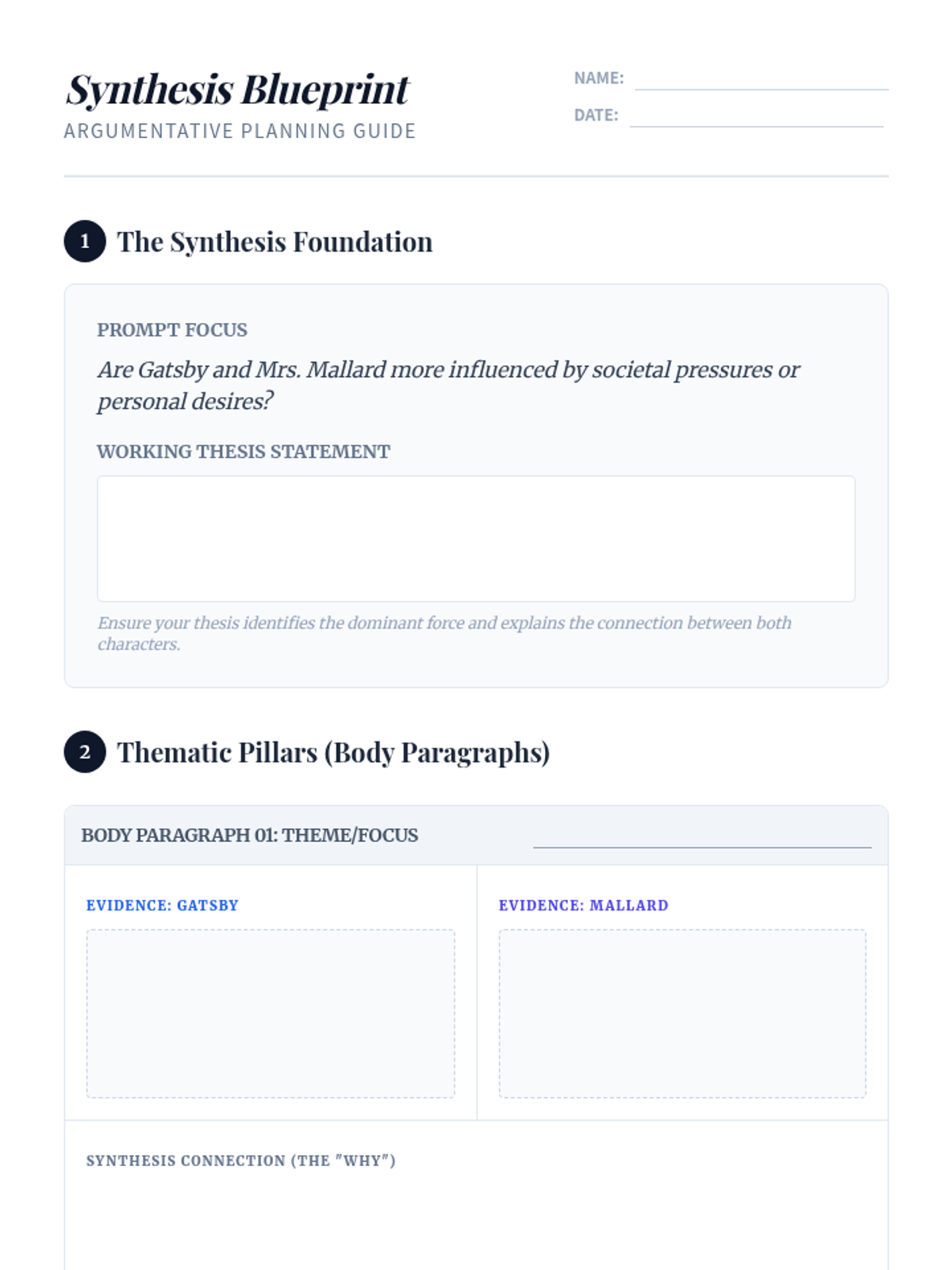Click the thesis hint text below the box

(x=444, y=633)
